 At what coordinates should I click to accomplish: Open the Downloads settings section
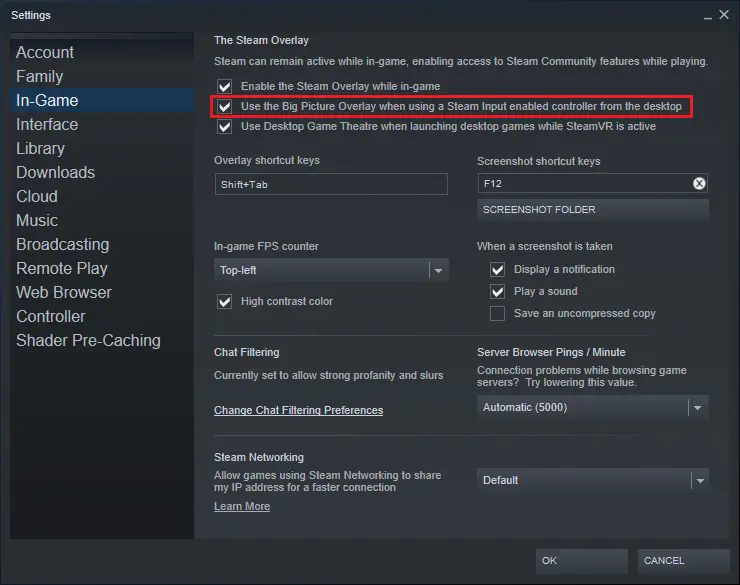(101, 173)
